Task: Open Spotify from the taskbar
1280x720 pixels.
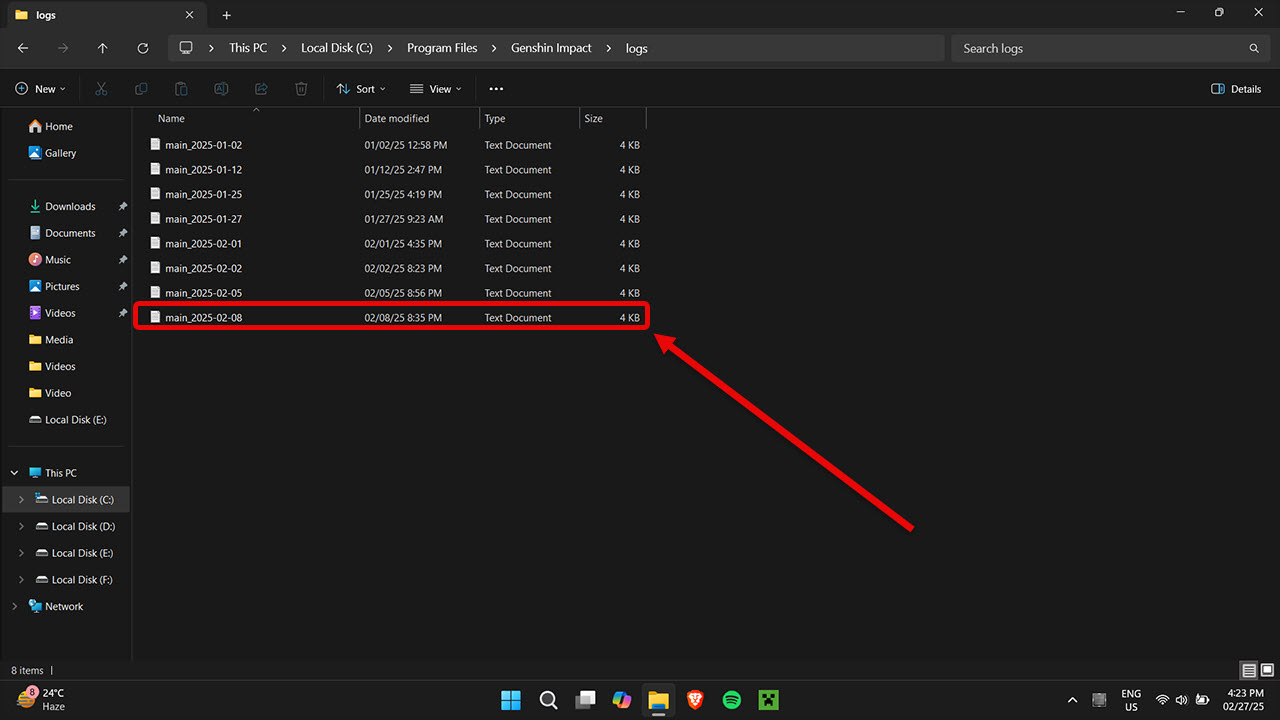Action: pos(731,700)
